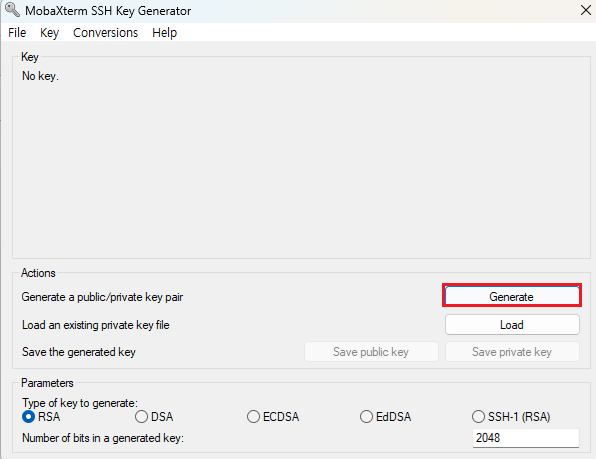Select the DSA key type
Viewport: 596px width, 459px height.
(154, 417)
